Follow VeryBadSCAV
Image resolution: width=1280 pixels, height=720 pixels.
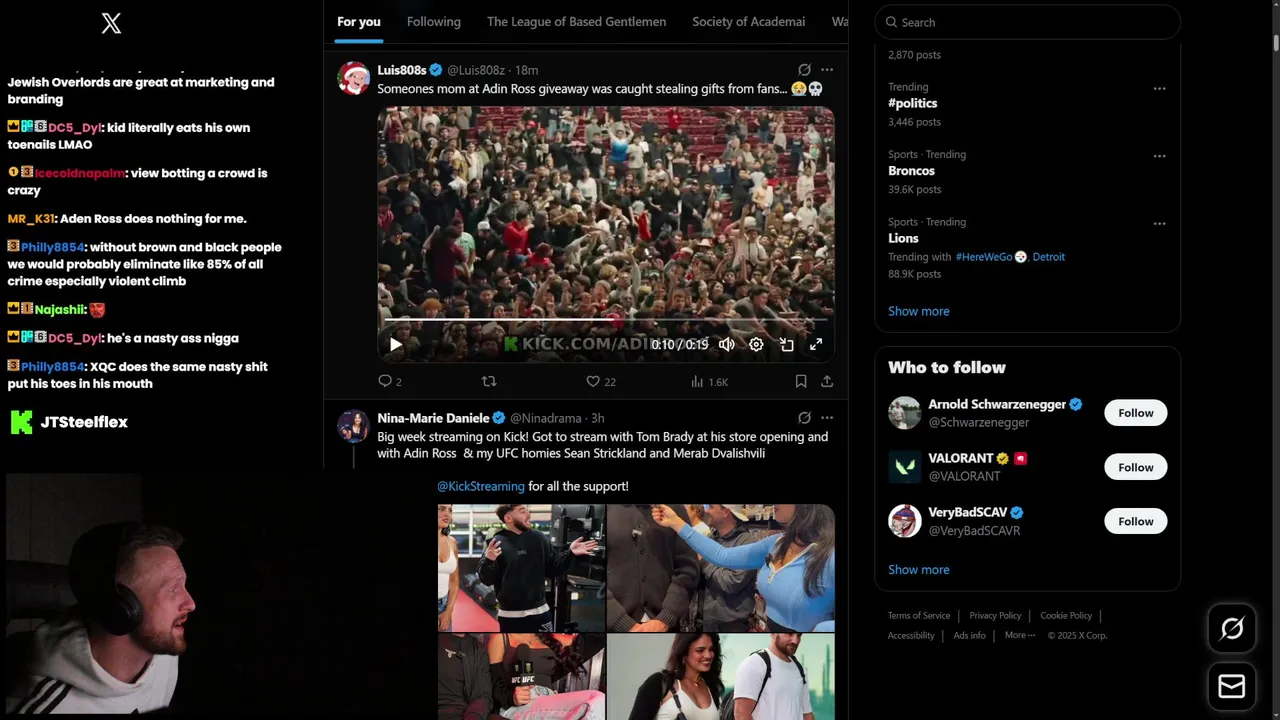point(1135,521)
